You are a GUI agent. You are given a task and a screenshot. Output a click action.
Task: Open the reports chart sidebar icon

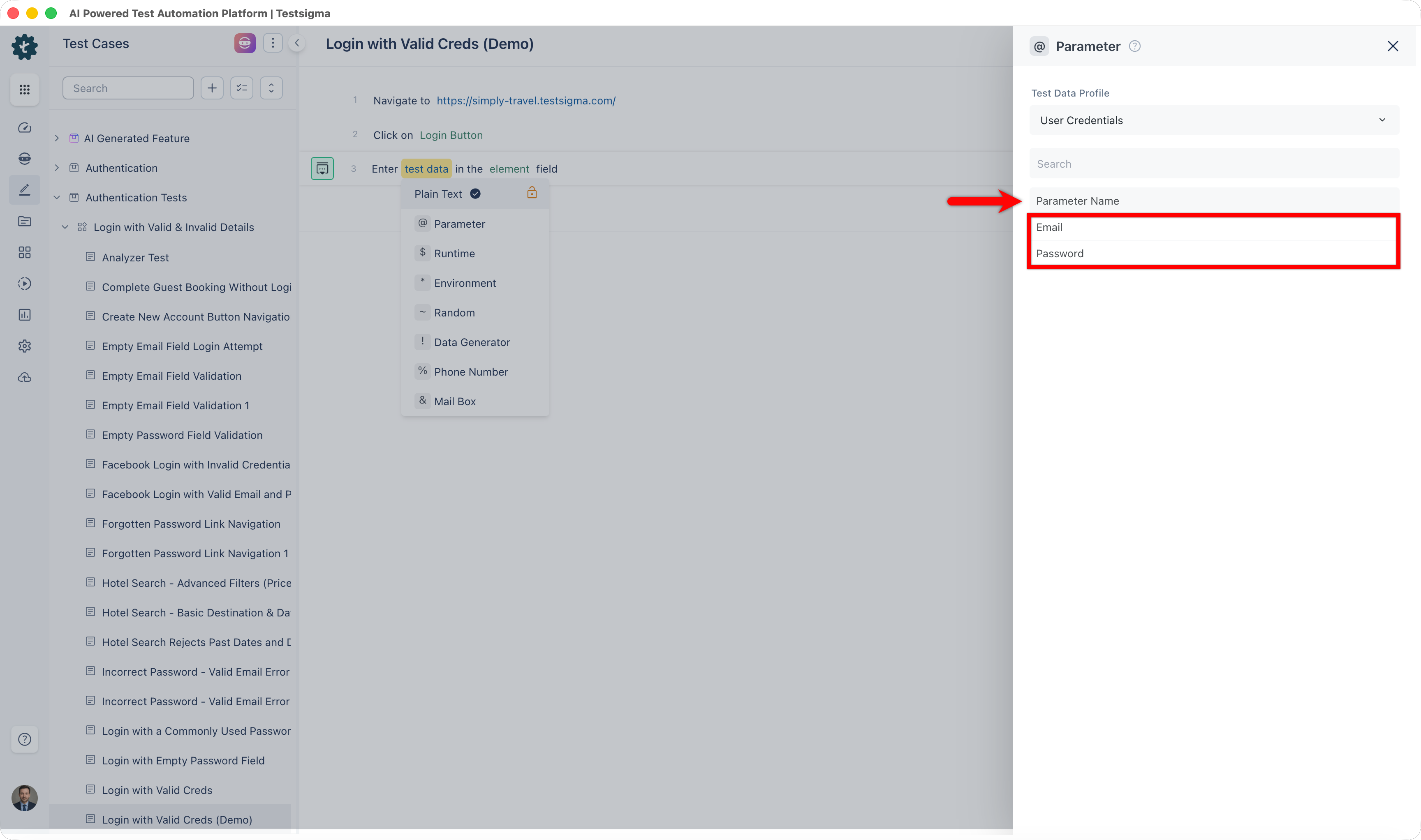[24, 315]
